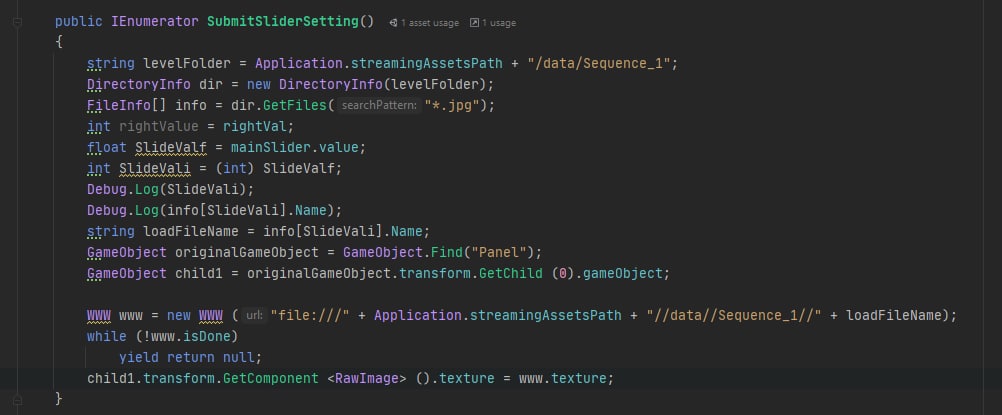Click the child1 variable declaration

[199, 274]
